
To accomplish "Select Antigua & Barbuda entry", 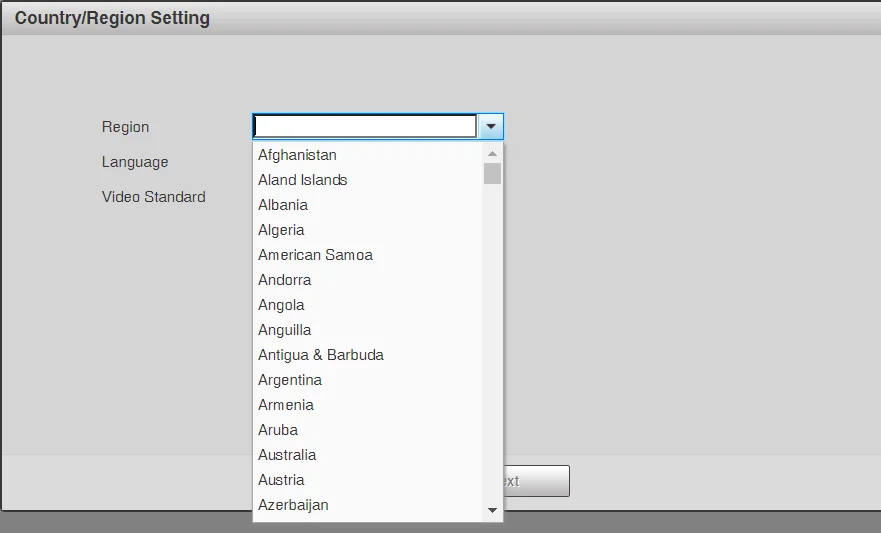I will click(x=367, y=355).
